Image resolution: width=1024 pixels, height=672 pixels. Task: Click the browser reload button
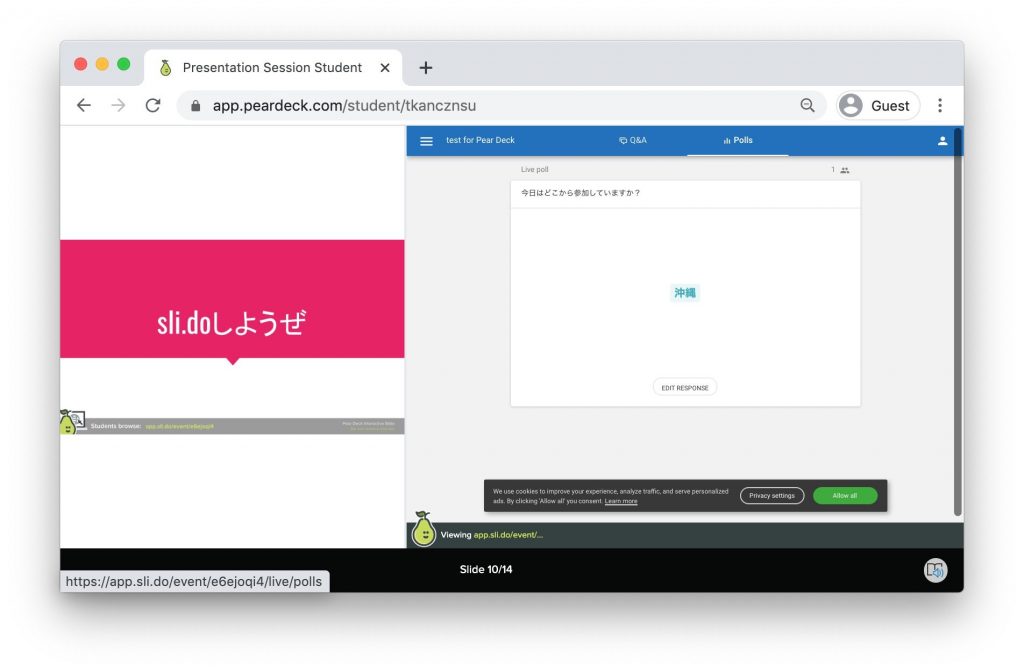(x=153, y=105)
